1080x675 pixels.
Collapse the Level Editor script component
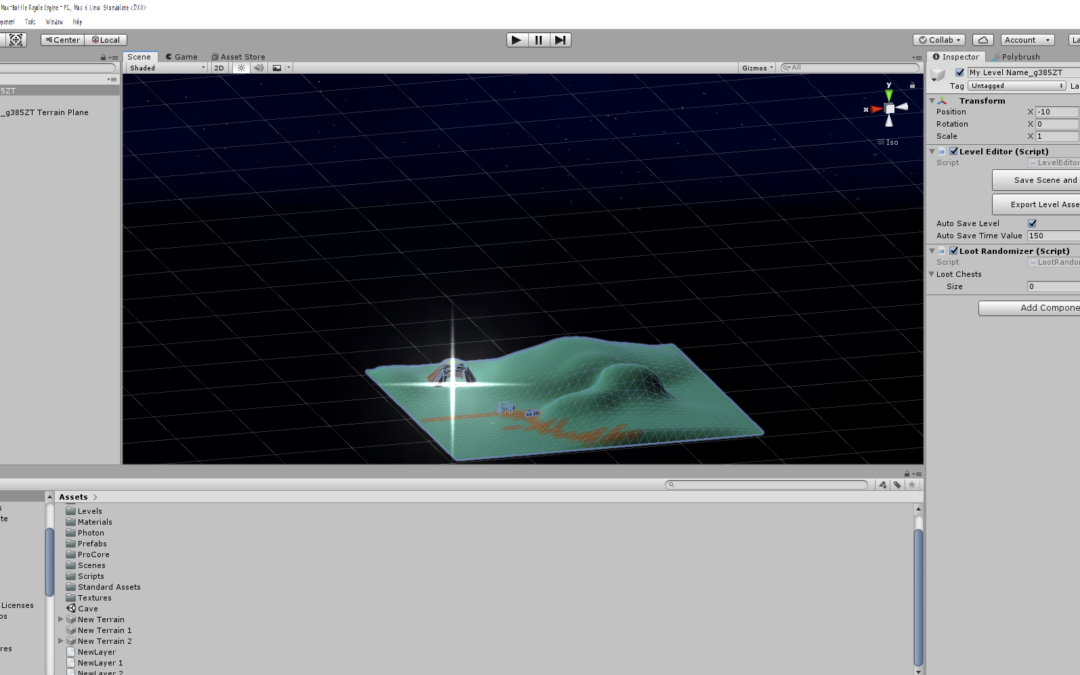click(x=932, y=152)
